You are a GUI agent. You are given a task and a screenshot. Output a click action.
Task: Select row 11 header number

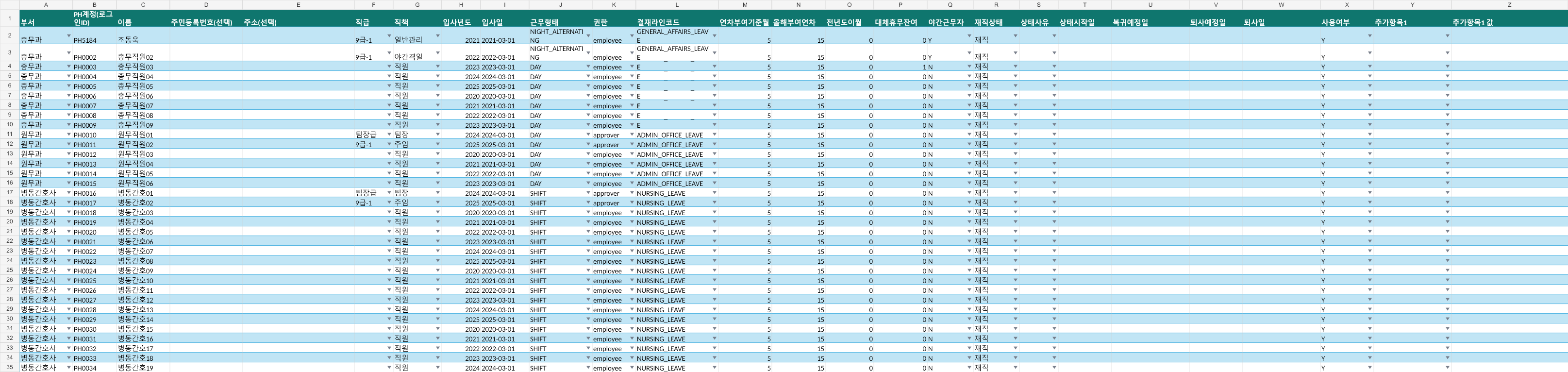pyautogui.click(x=10, y=135)
